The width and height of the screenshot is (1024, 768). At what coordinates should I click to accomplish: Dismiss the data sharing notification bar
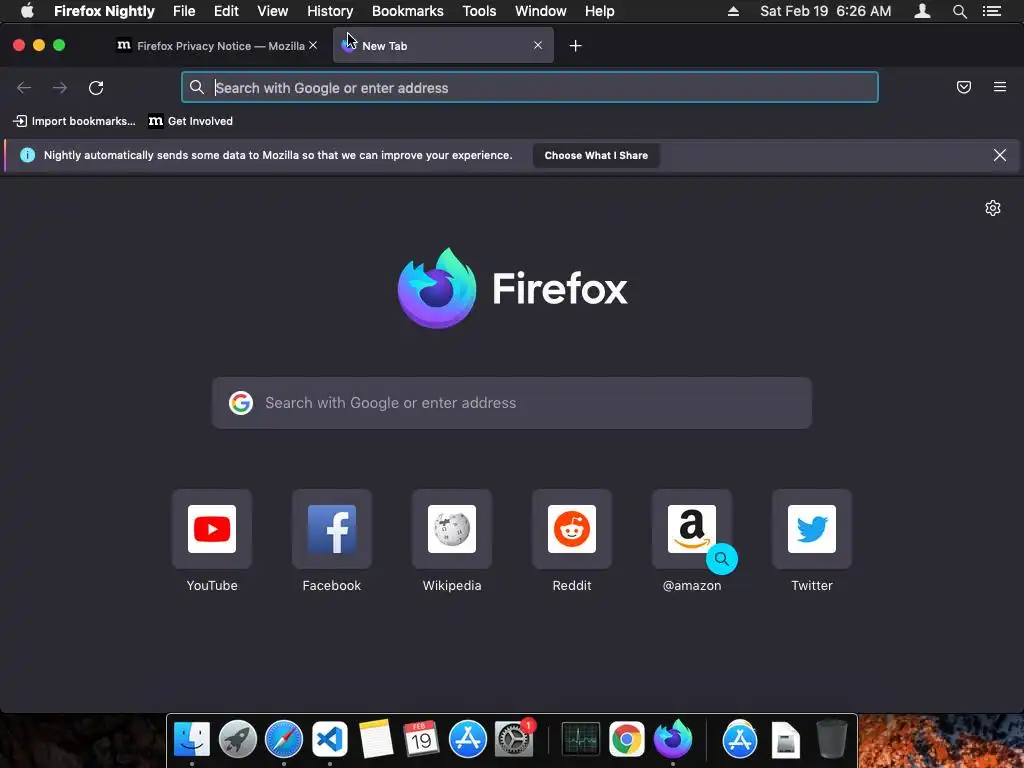pyautogui.click(x=1000, y=155)
